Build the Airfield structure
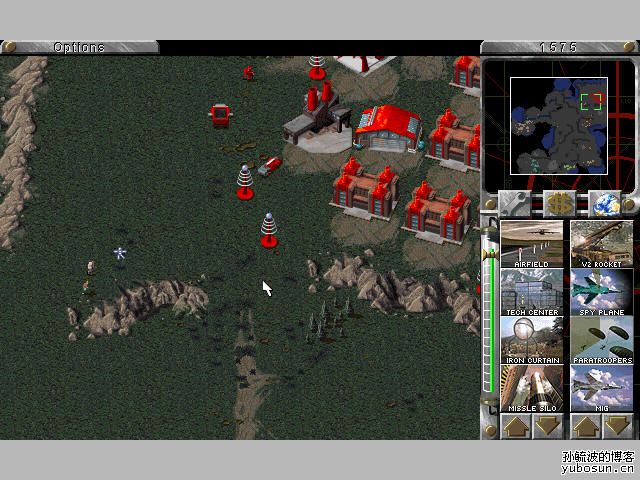The width and height of the screenshot is (640, 480). [532, 244]
